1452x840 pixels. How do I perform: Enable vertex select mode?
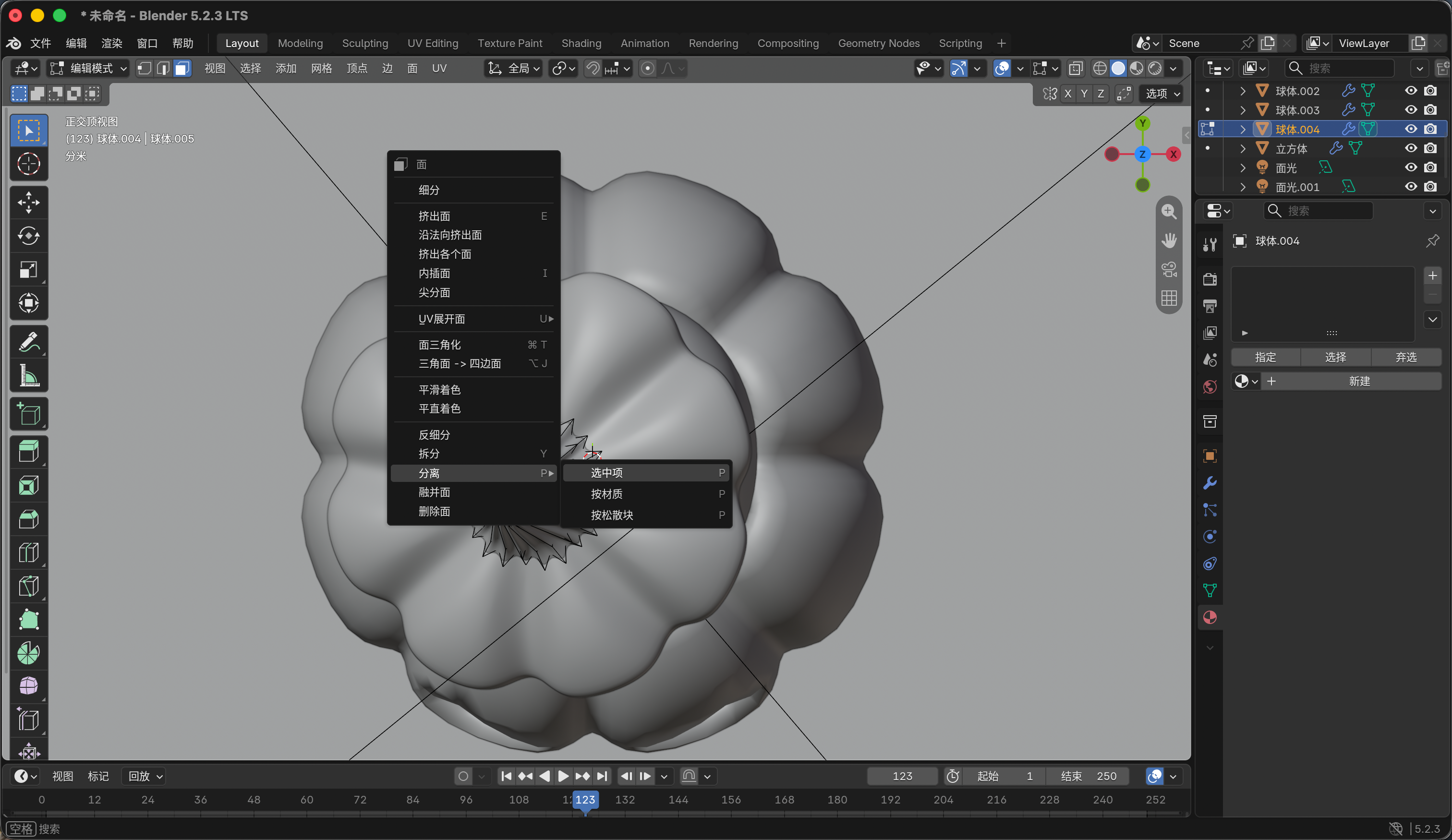click(x=144, y=69)
